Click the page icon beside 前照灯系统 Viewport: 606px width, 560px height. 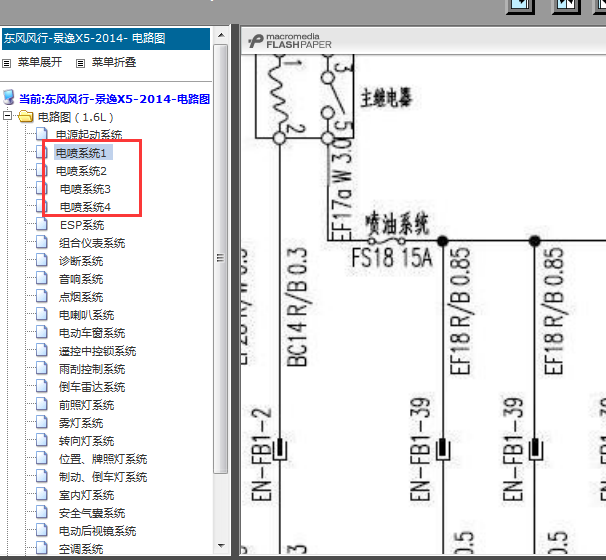pyautogui.click(x=42, y=404)
